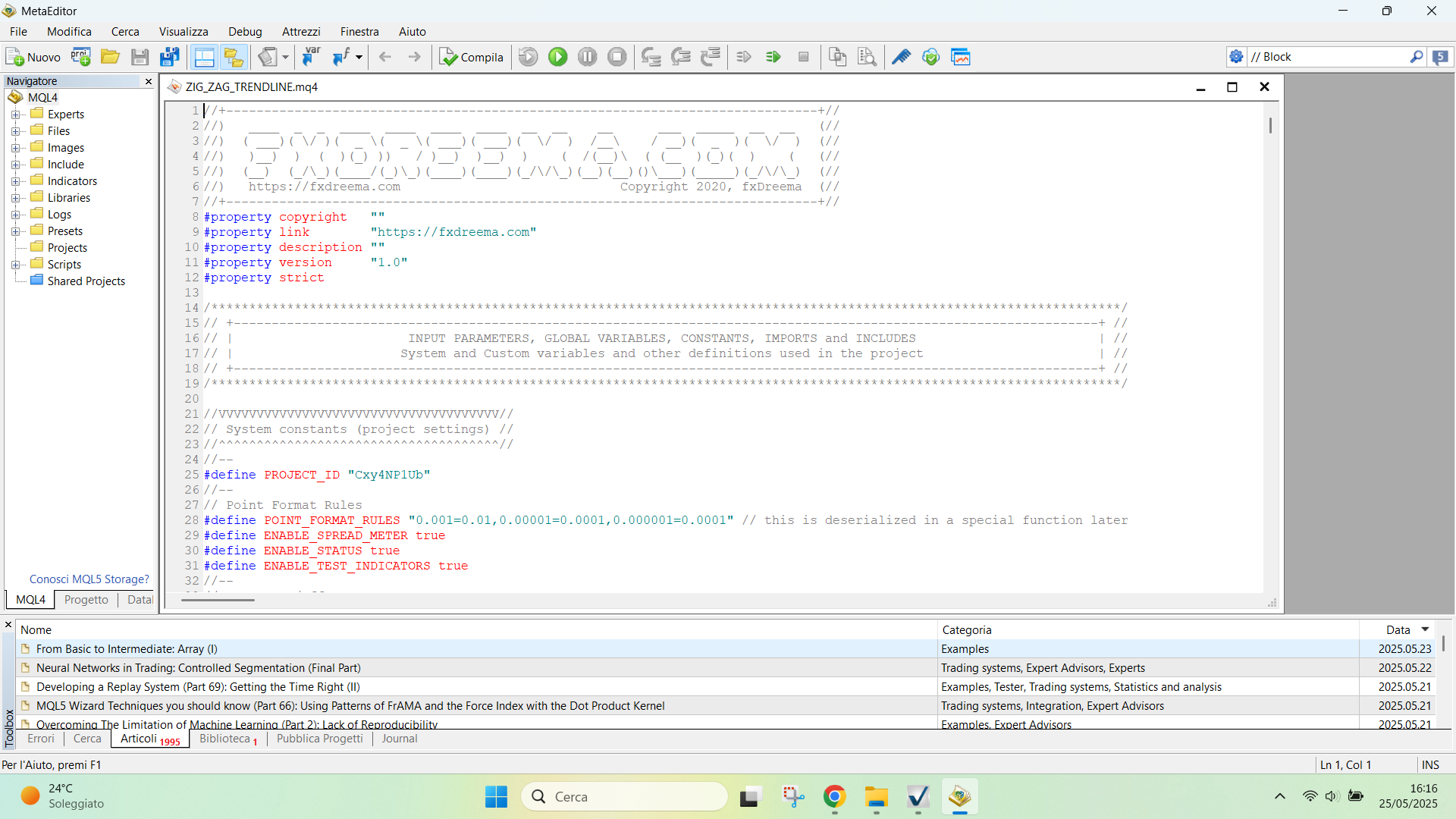Click the search field containing '// Block'
The image size is (1456, 819).
pos(1327,57)
